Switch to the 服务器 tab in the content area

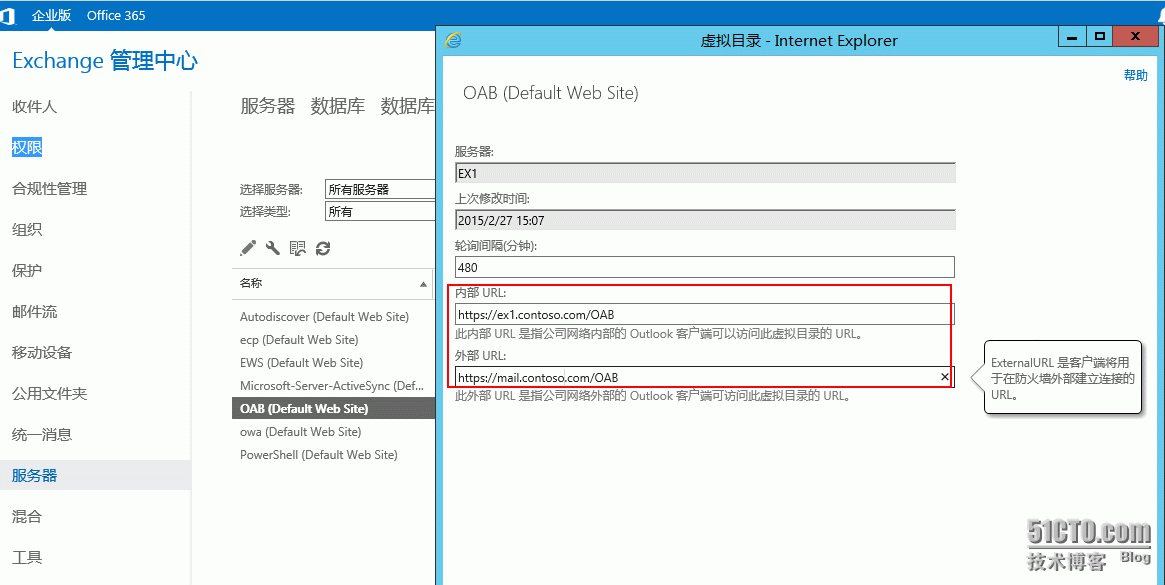[x=267, y=106]
